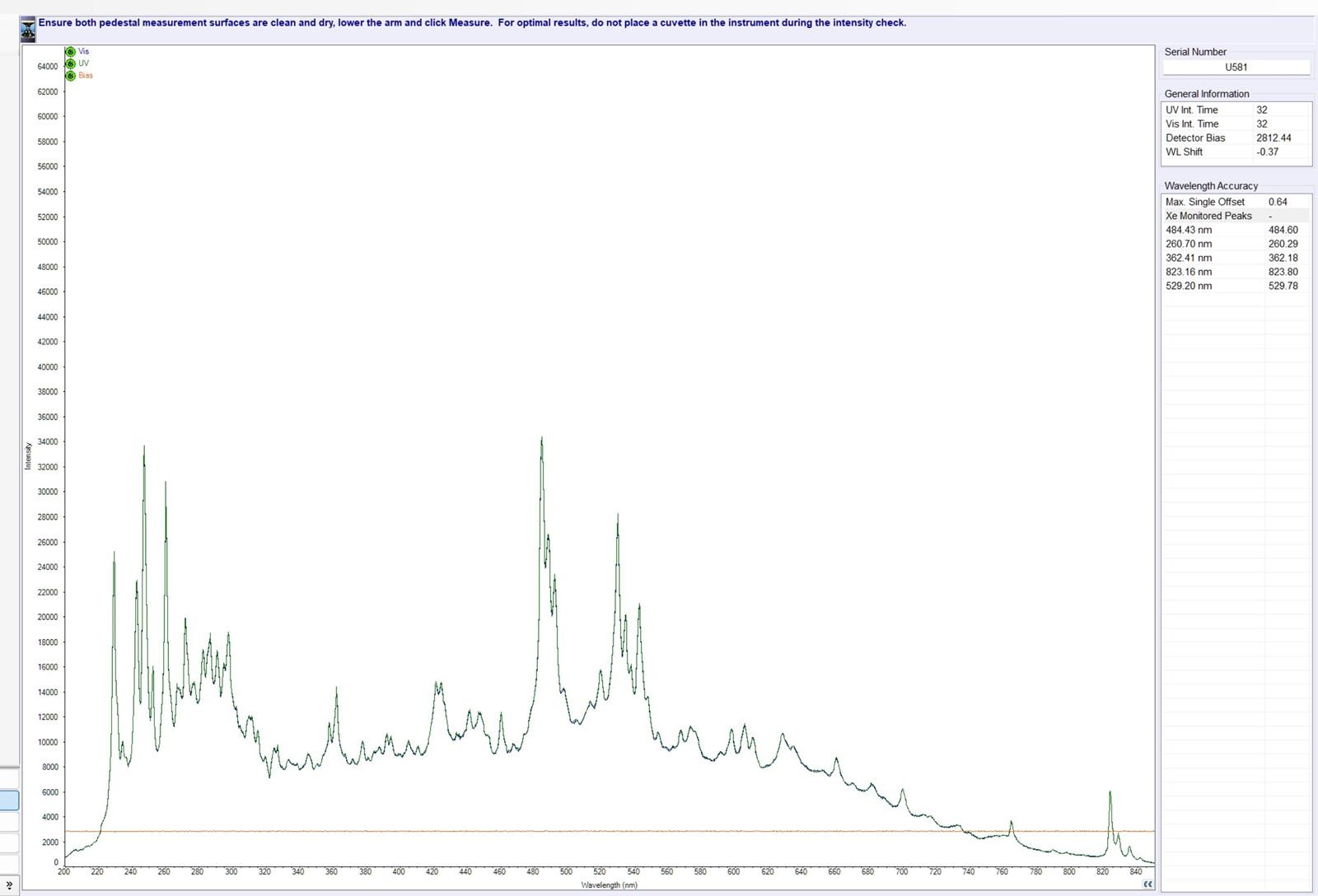Click the double left chevron below the graph

click(1147, 884)
